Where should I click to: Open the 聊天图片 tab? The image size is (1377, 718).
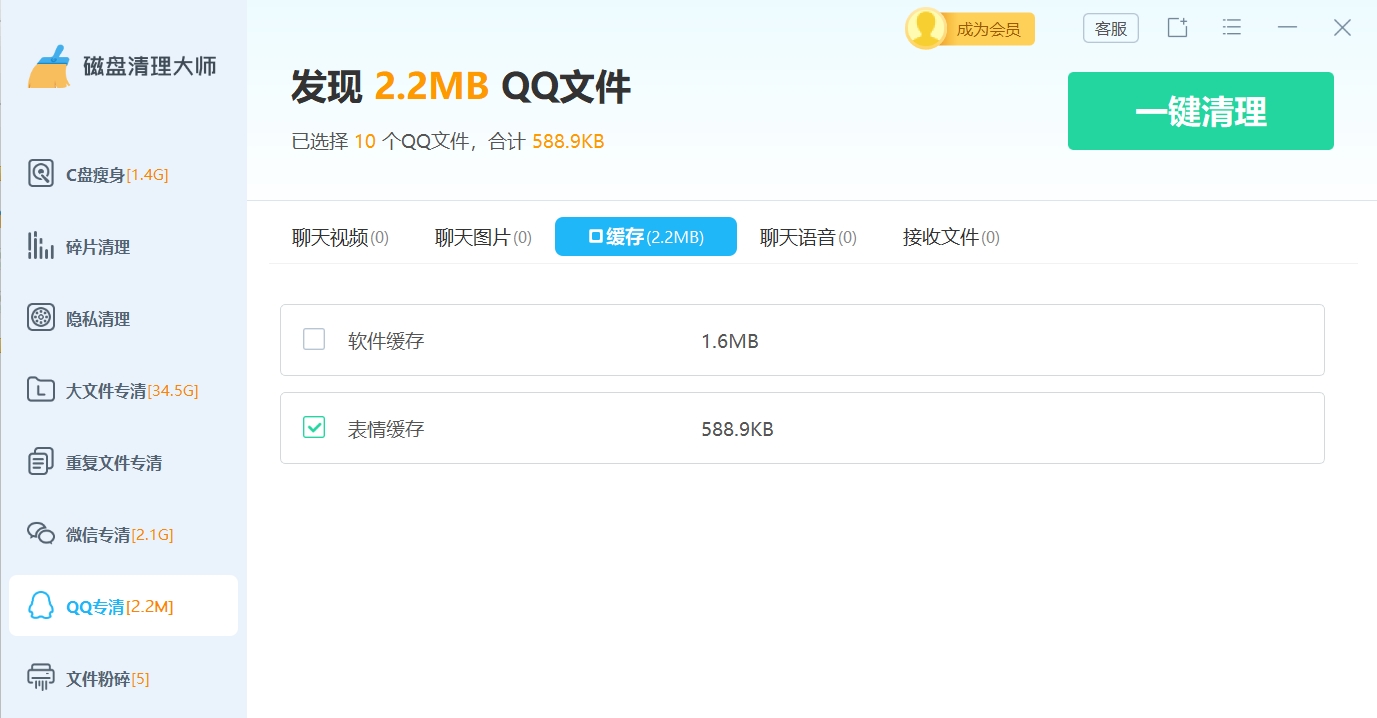[x=483, y=236]
